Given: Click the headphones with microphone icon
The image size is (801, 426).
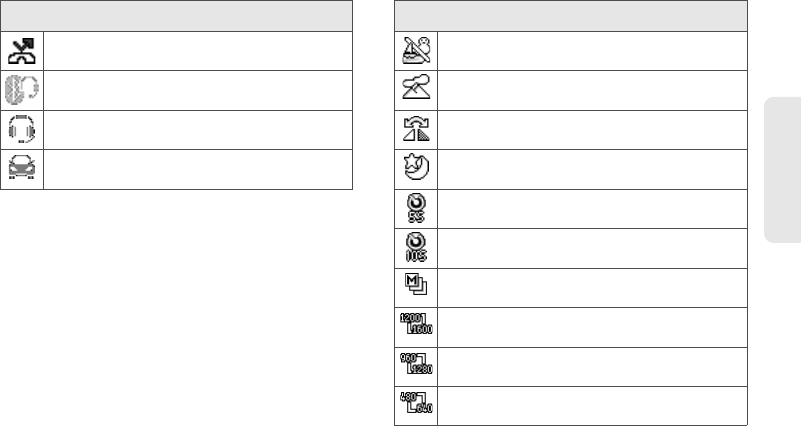Looking at the screenshot, I should [x=22, y=129].
